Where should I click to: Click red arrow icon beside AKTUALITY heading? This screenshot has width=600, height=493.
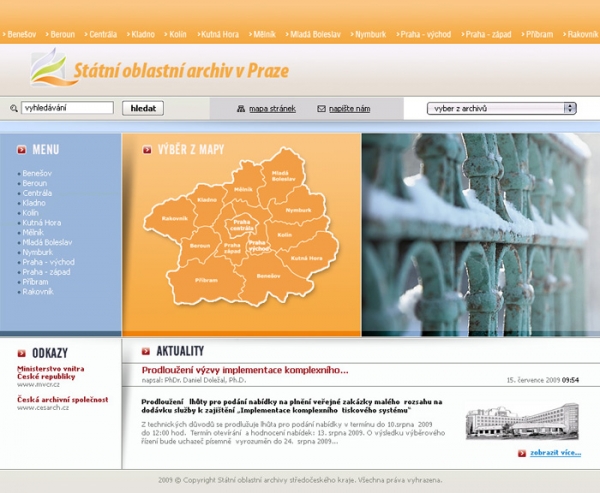146,351
